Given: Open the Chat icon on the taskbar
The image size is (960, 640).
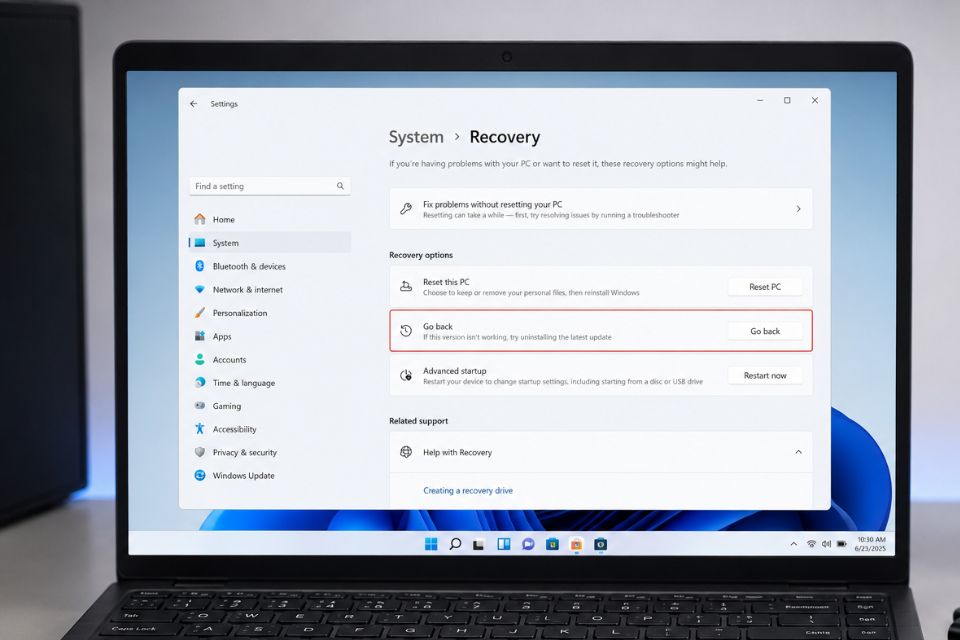Looking at the screenshot, I should 528,544.
